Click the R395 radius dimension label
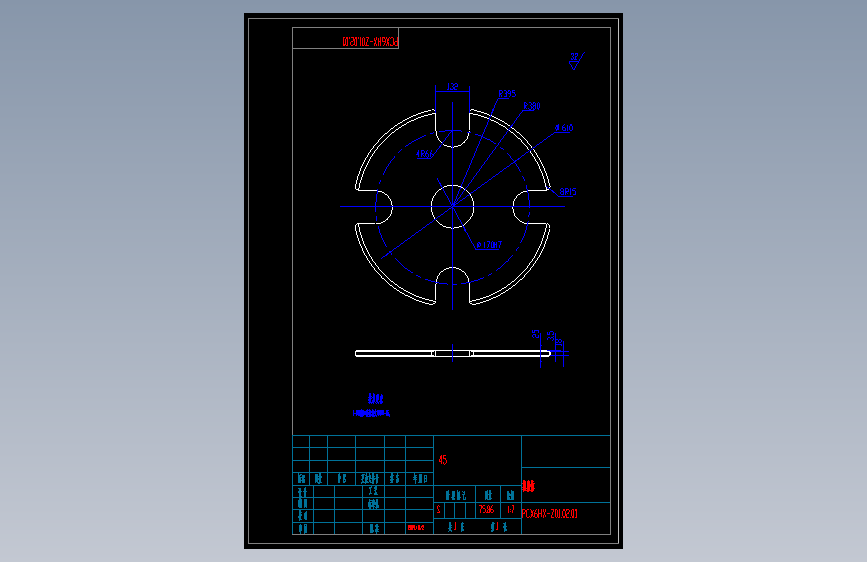This screenshot has width=867, height=562. [x=506, y=93]
